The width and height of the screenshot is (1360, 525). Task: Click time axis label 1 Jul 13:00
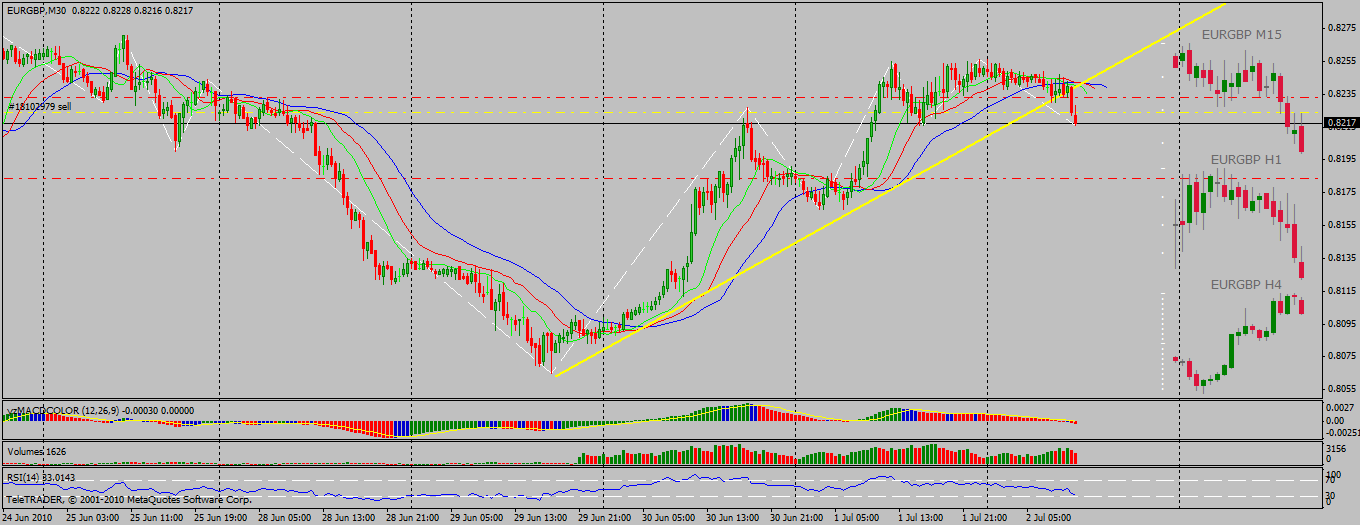point(921,517)
